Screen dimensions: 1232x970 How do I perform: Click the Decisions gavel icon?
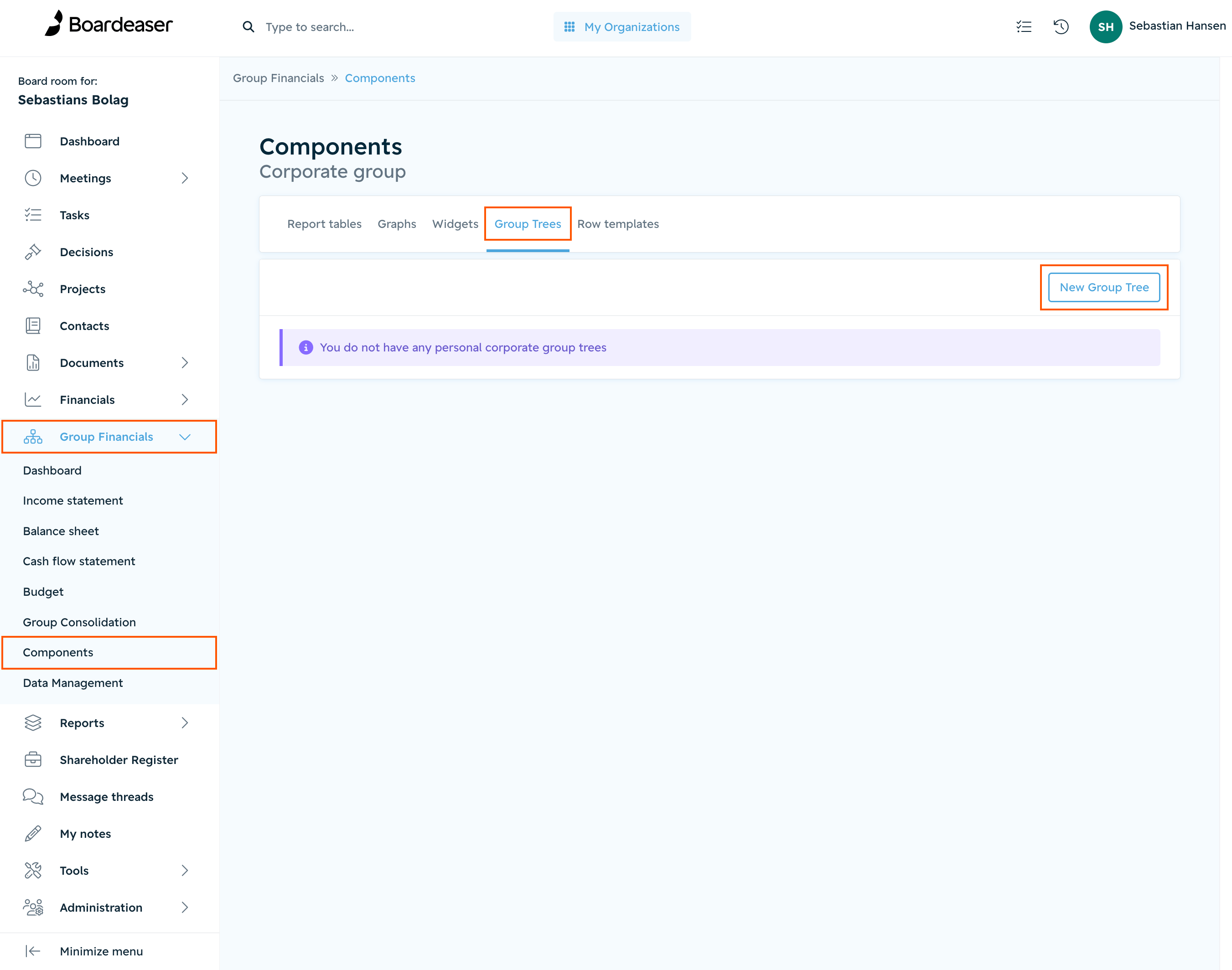33,252
